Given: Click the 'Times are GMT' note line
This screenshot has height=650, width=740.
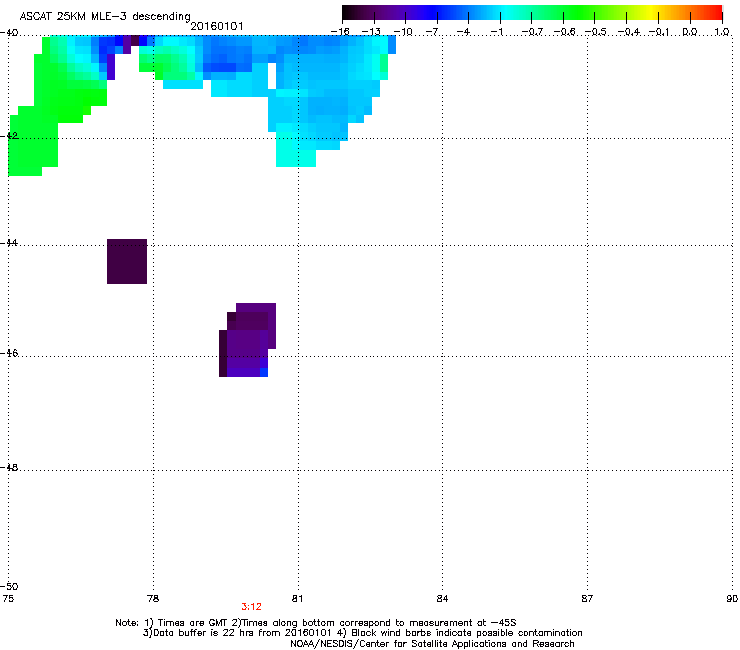Looking at the screenshot, I should point(316,623).
